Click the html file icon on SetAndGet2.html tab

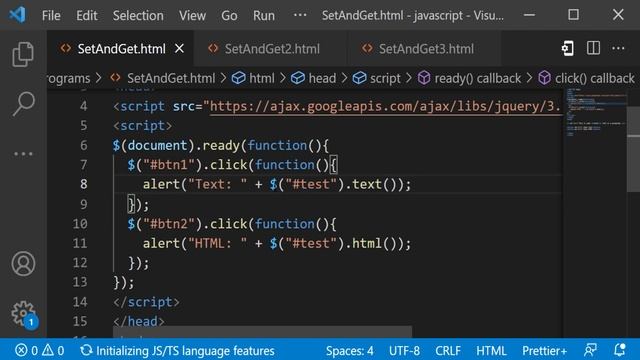(x=213, y=49)
